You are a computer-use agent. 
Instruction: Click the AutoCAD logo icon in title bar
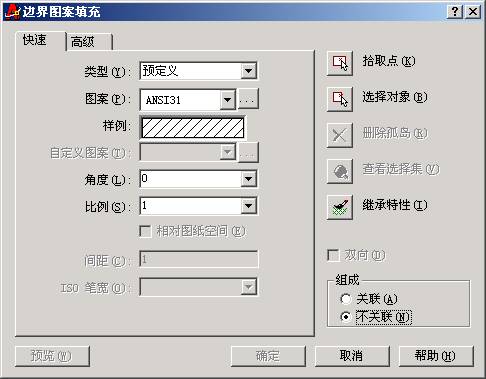click(x=12, y=12)
